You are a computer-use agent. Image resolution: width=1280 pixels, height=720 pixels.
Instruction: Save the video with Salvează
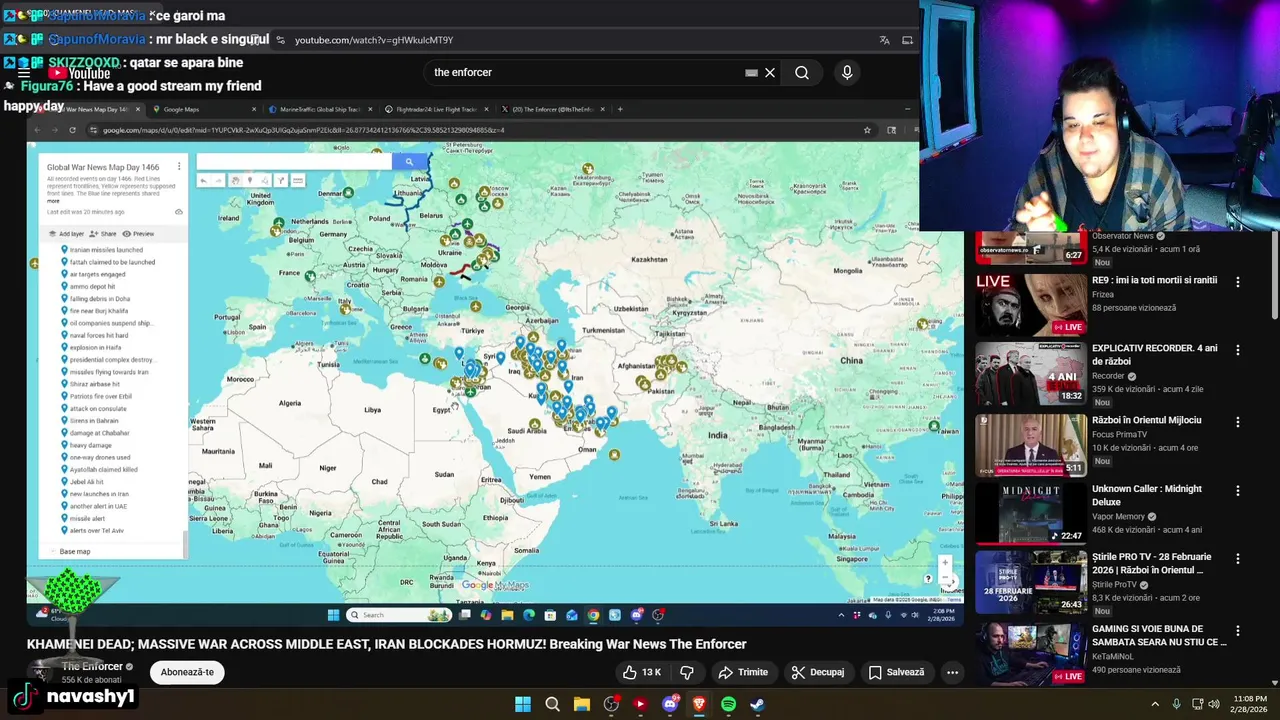[897, 673]
